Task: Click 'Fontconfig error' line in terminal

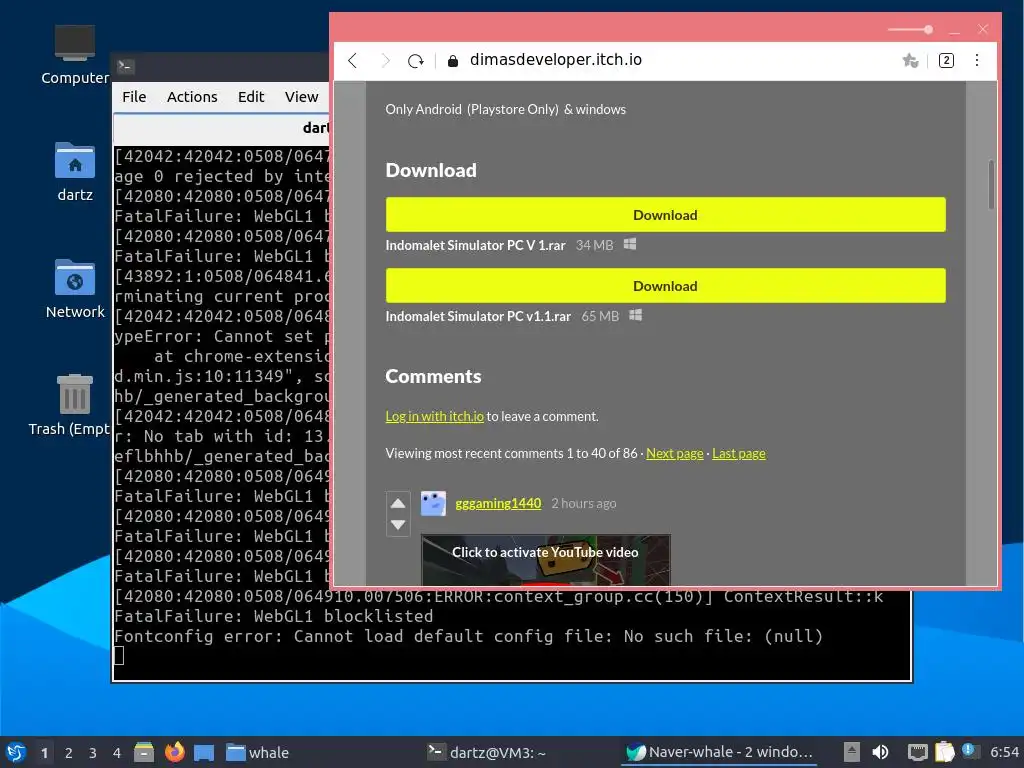Action: (x=468, y=636)
